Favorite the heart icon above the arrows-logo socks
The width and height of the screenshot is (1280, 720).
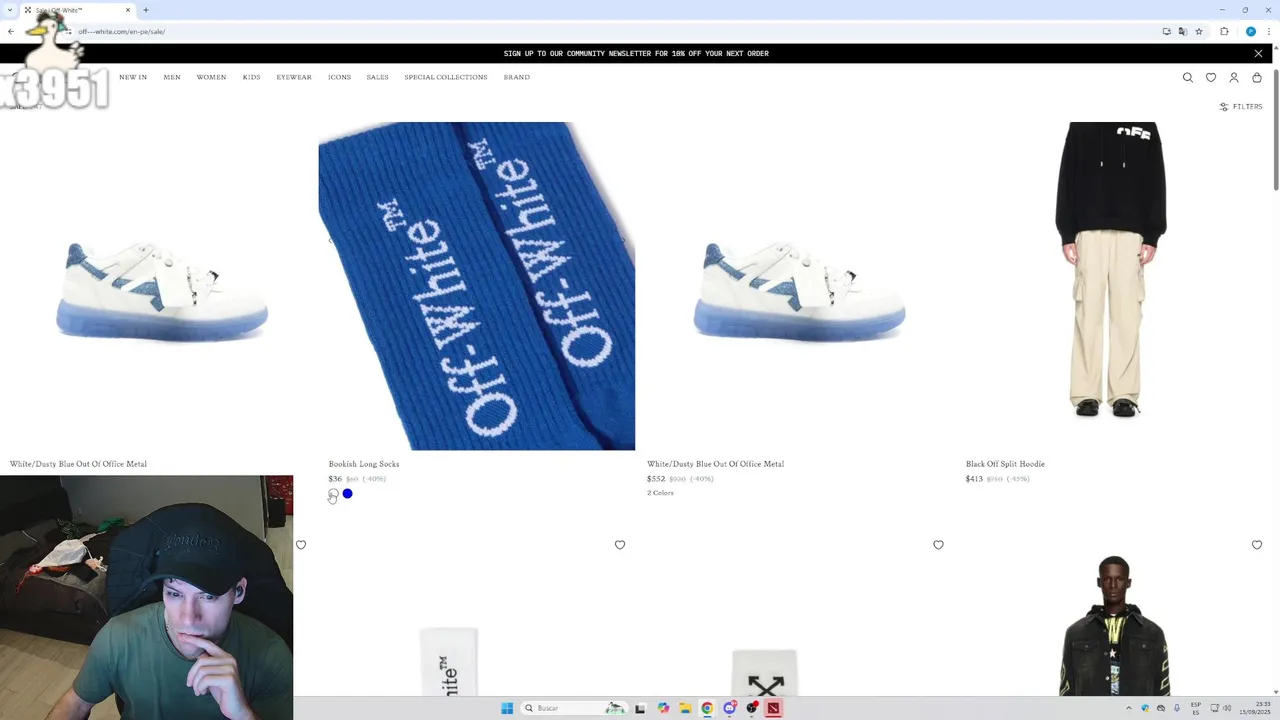click(938, 545)
